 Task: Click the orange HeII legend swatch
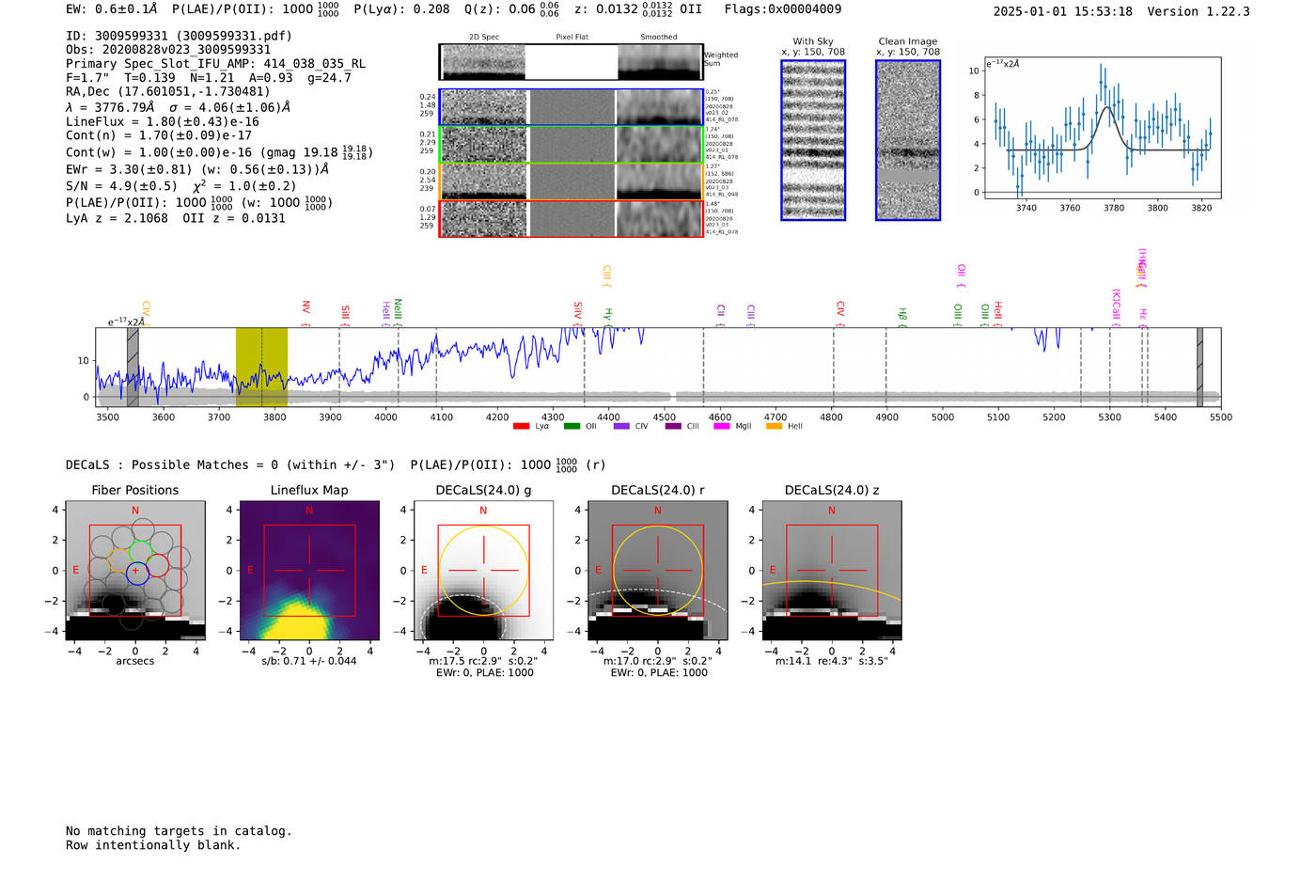774,426
